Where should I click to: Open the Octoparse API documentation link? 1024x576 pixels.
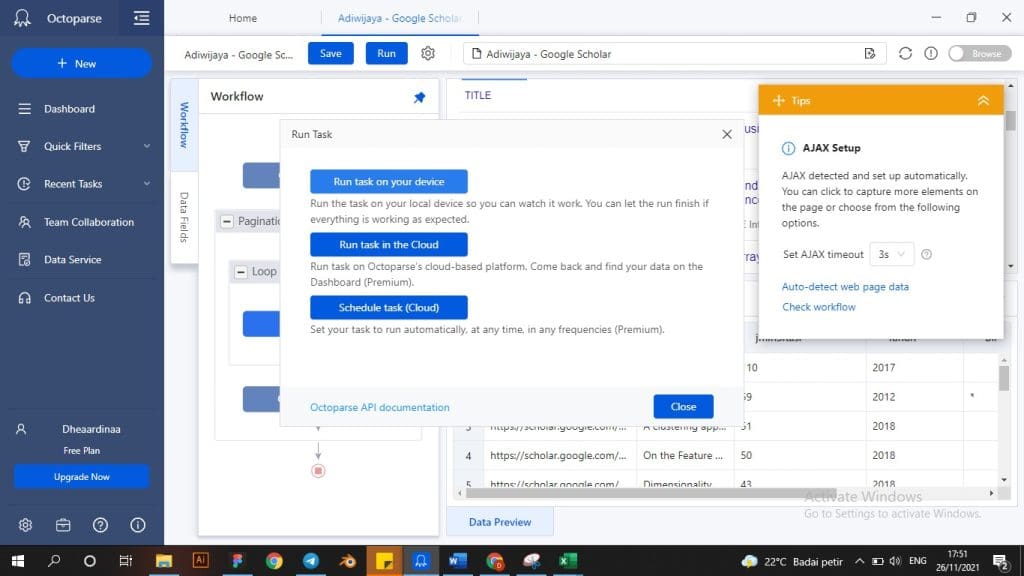(380, 407)
